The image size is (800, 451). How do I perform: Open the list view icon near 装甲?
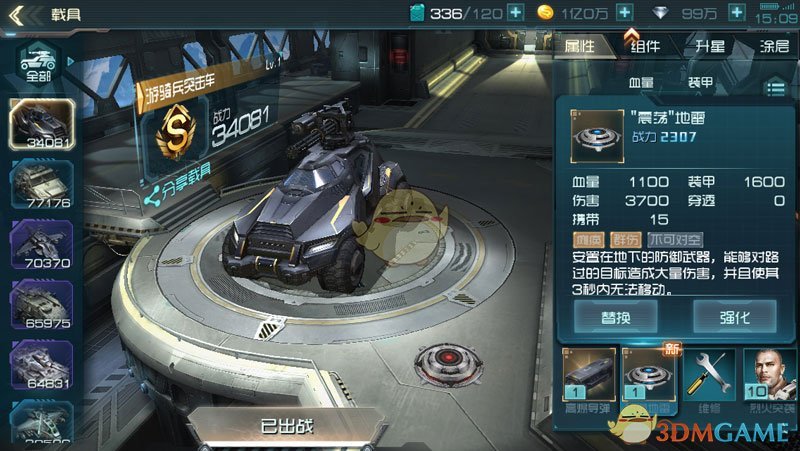point(776,89)
